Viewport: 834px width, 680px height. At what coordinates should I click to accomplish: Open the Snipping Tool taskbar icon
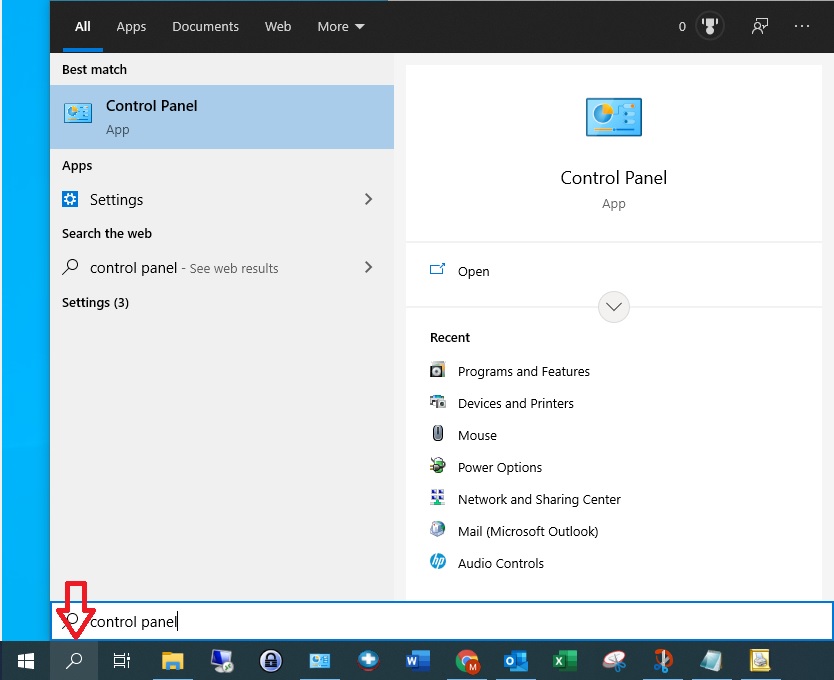(x=614, y=661)
